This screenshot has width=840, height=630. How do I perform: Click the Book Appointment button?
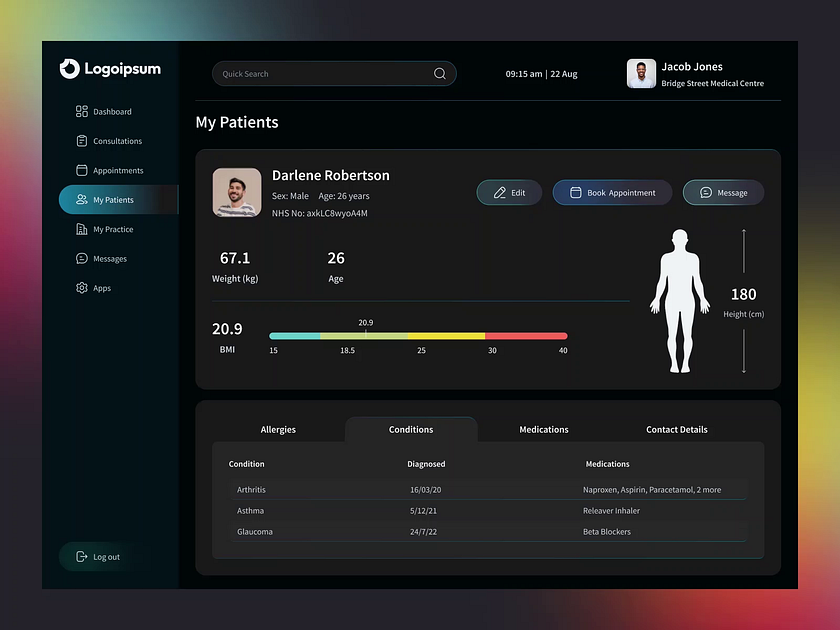click(x=612, y=192)
